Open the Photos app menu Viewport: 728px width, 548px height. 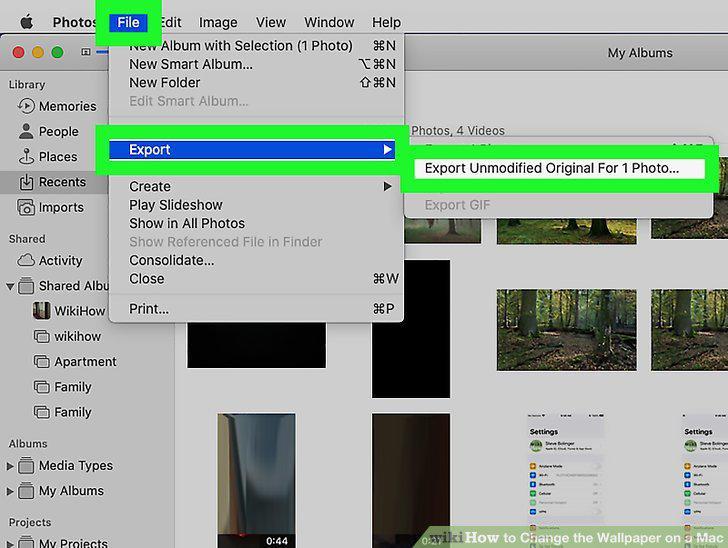pos(74,22)
